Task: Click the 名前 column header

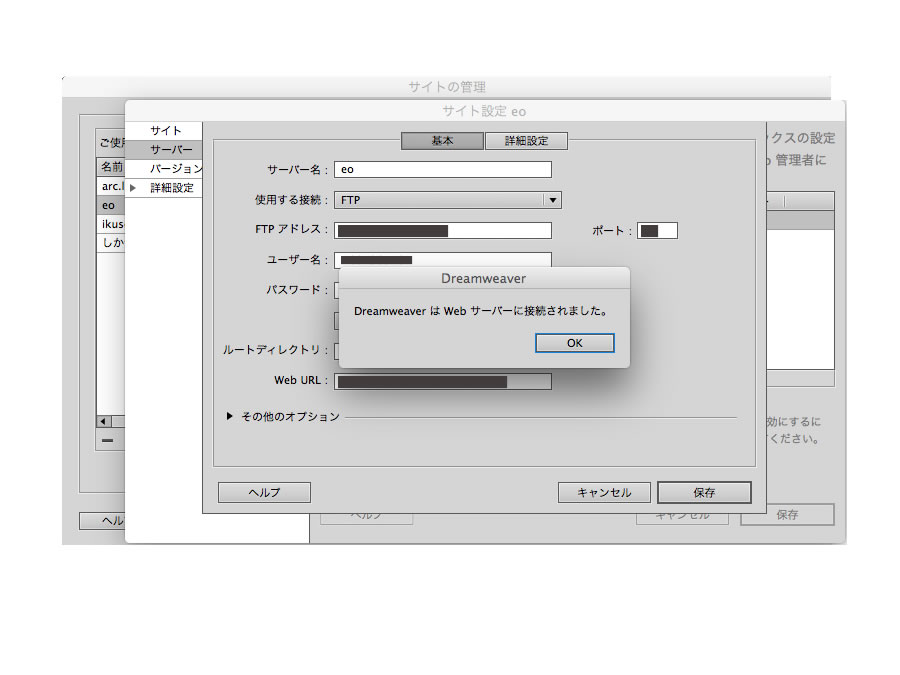Action: pos(111,166)
